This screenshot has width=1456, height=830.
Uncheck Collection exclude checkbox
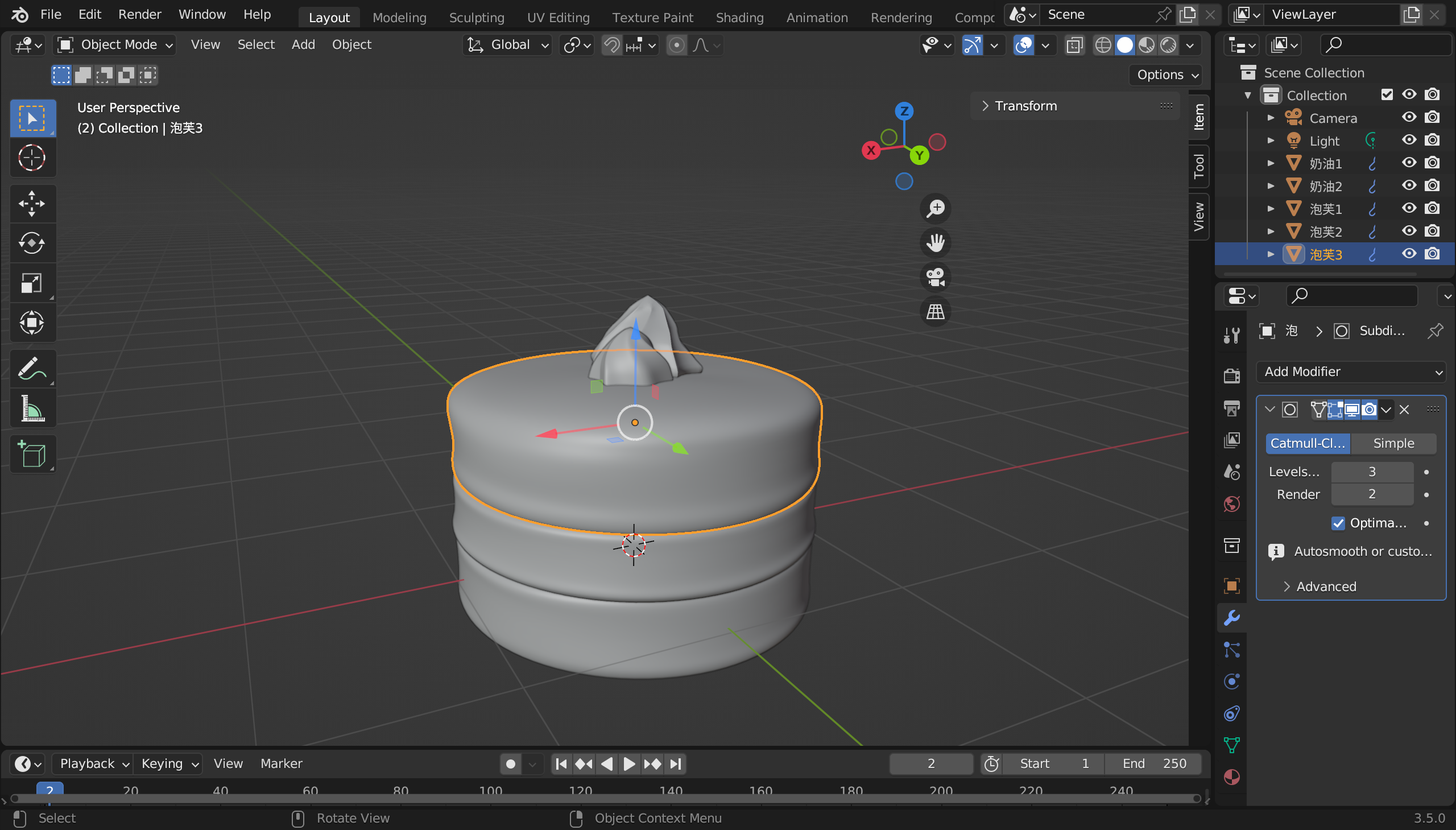point(1387,94)
